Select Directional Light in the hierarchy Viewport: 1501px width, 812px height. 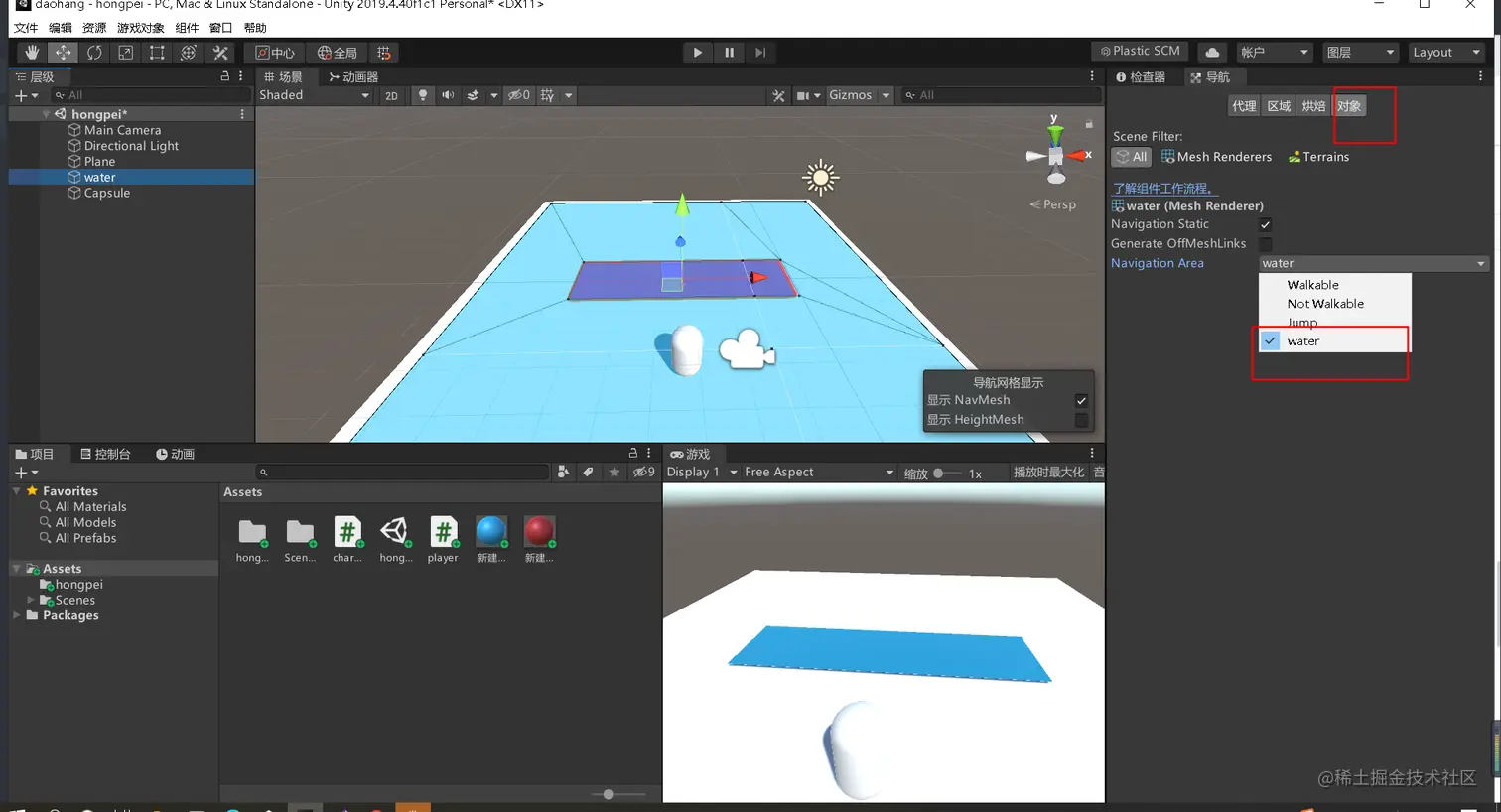pyautogui.click(x=131, y=146)
